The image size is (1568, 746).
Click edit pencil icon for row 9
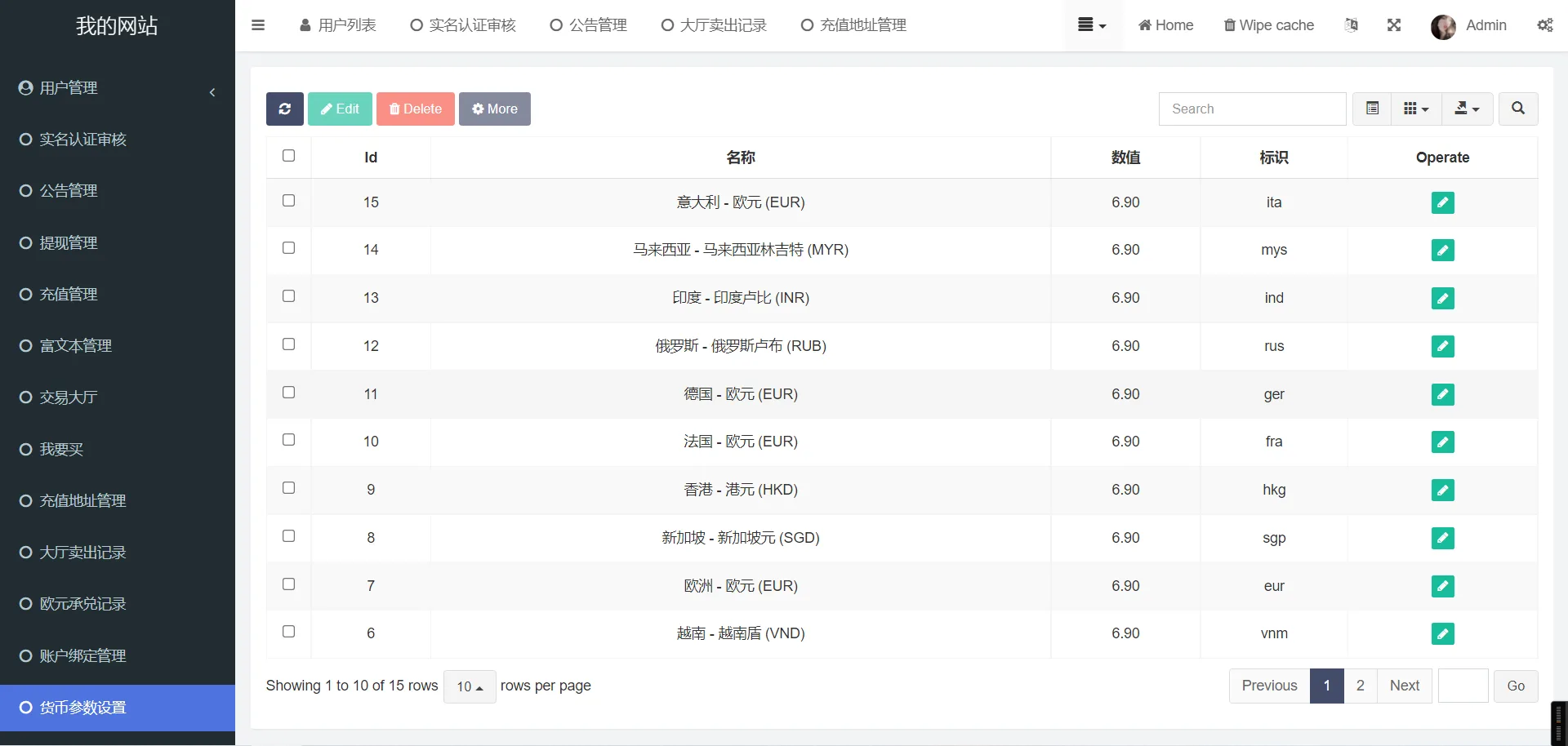pyautogui.click(x=1442, y=490)
